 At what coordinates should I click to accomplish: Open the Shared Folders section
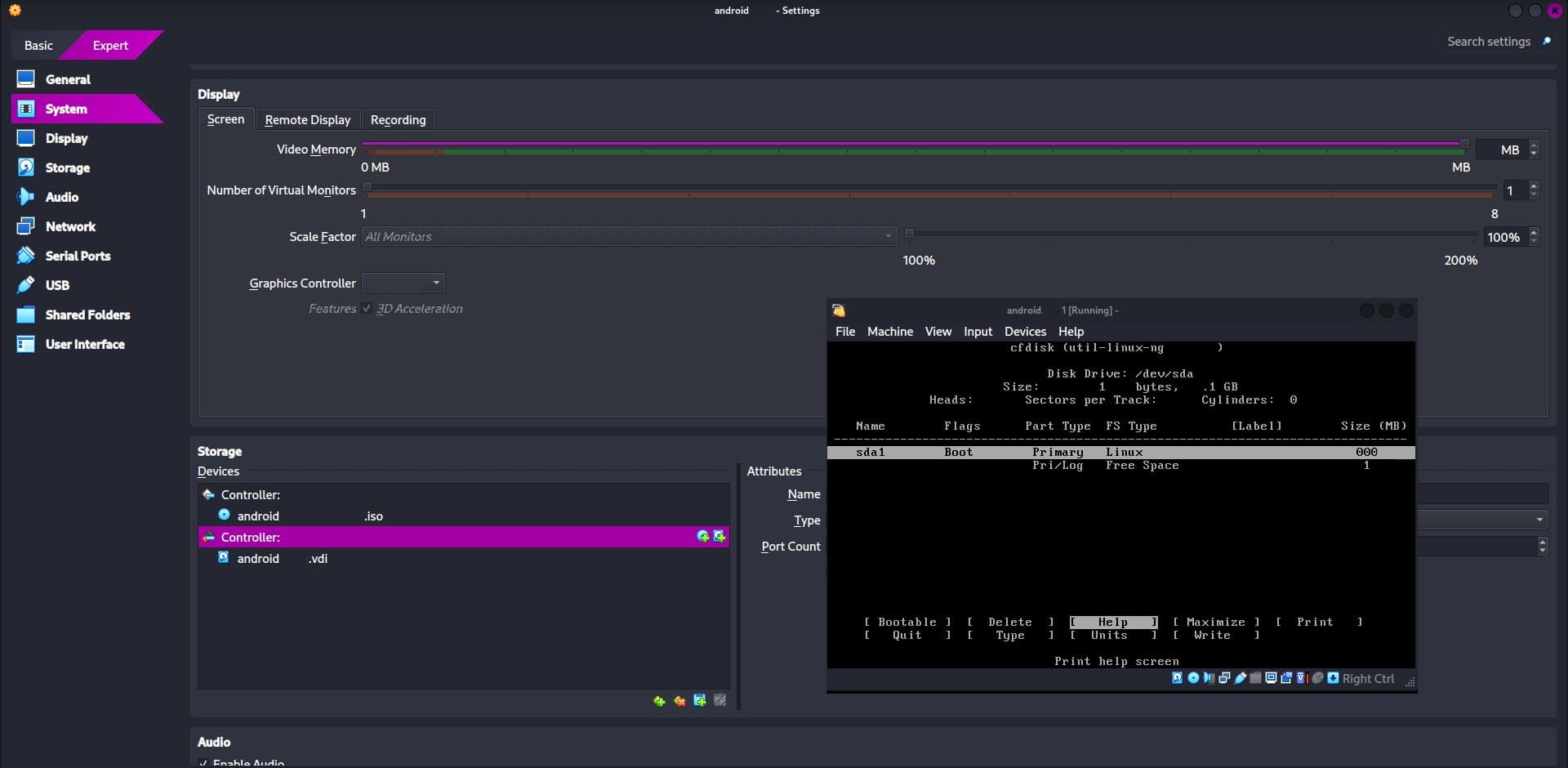click(87, 315)
